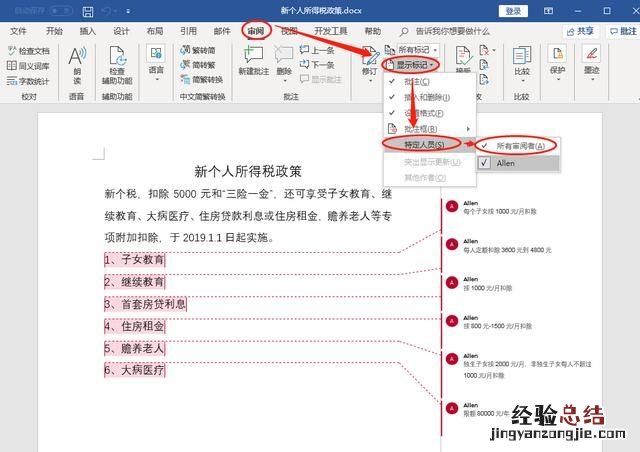Start 朗读 read aloud
This screenshot has height=452, width=640.
[77, 65]
